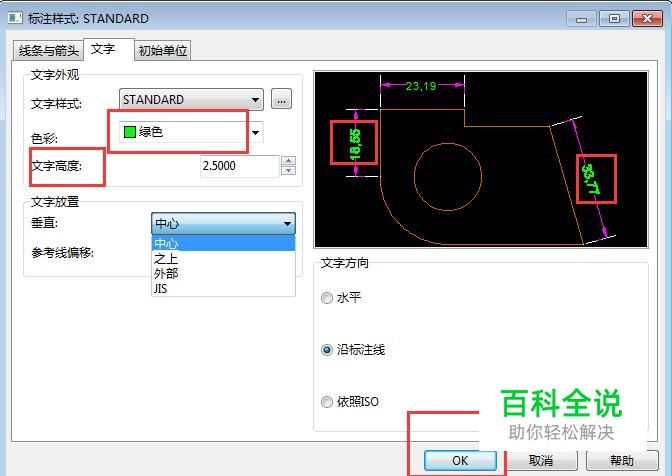
Task: Choose 中心 from the vertical list
Action: click(223, 243)
